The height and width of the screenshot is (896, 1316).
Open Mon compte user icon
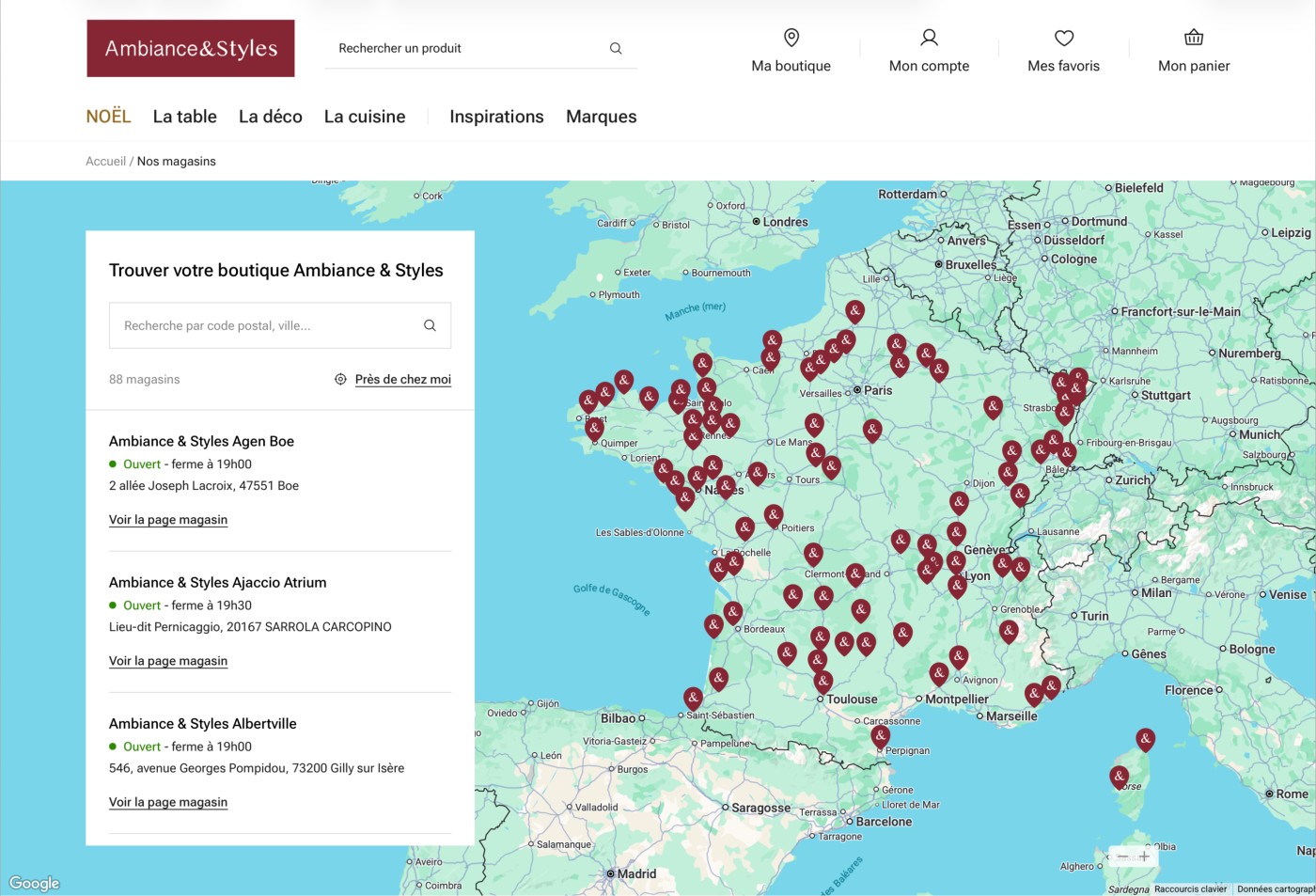pyautogui.click(x=929, y=38)
